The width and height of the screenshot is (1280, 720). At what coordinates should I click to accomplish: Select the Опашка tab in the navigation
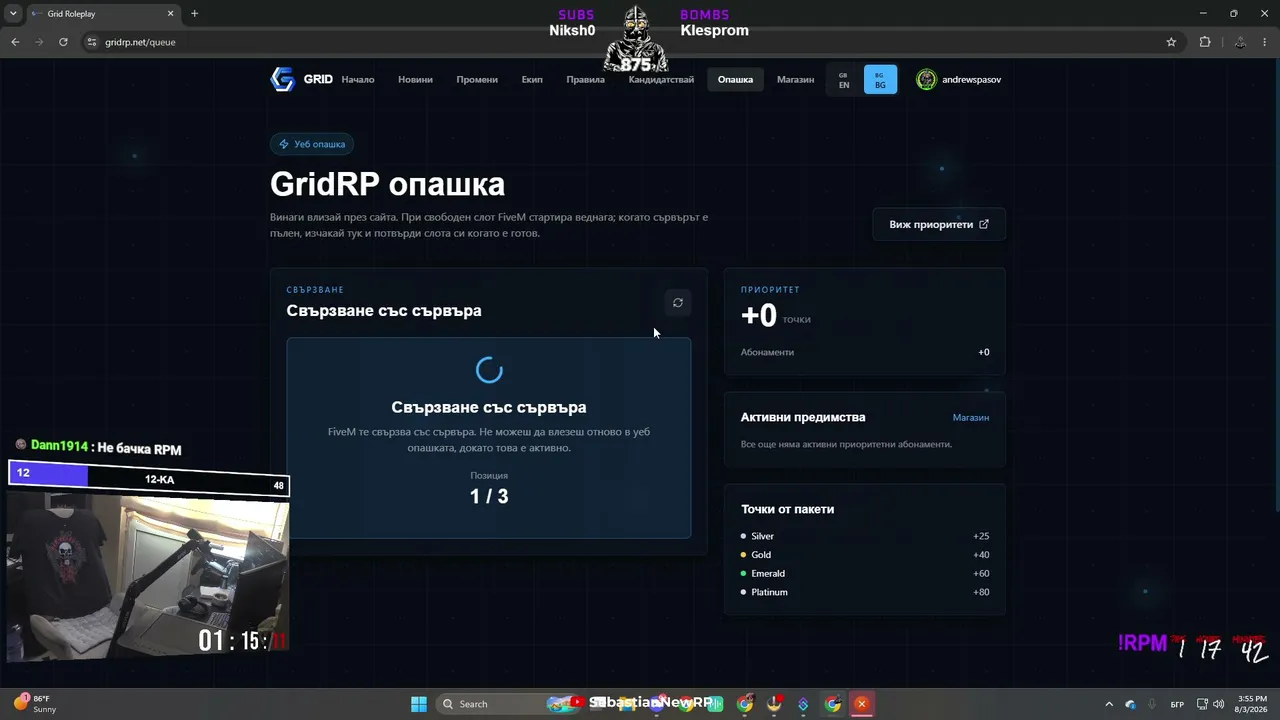click(x=735, y=80)
